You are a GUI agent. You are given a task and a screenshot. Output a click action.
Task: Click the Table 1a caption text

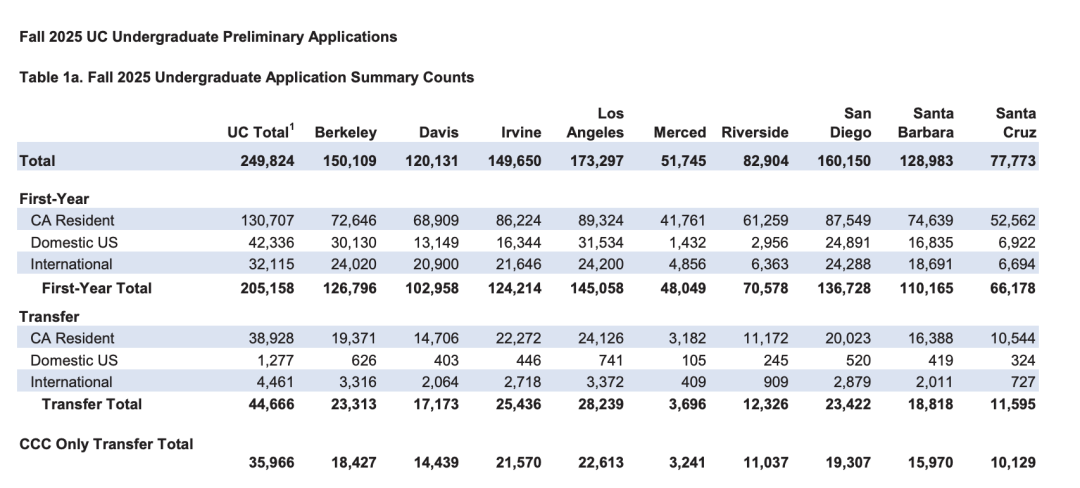pyautogui.click(x=246, y=77)
